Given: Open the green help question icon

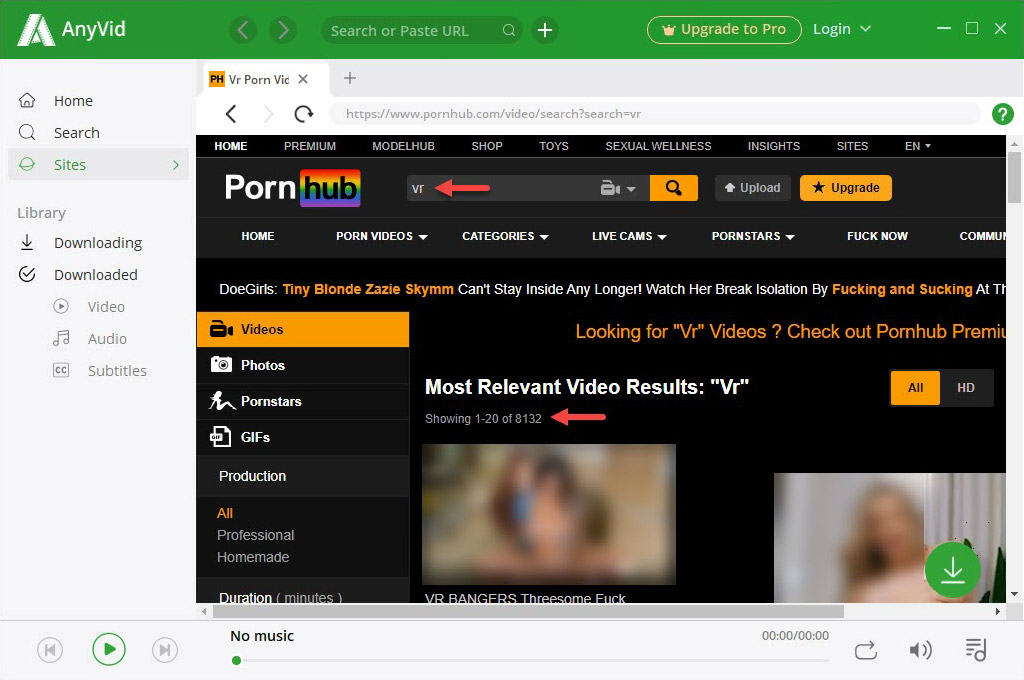Looking at the screenshot, I should pos(1002,114).
